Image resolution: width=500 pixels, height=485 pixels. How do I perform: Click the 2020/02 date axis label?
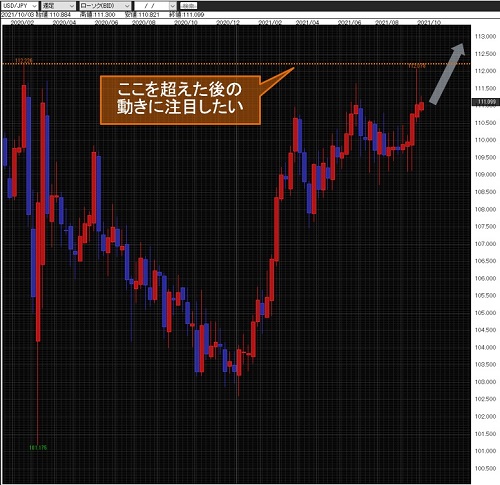click(22, 22)
